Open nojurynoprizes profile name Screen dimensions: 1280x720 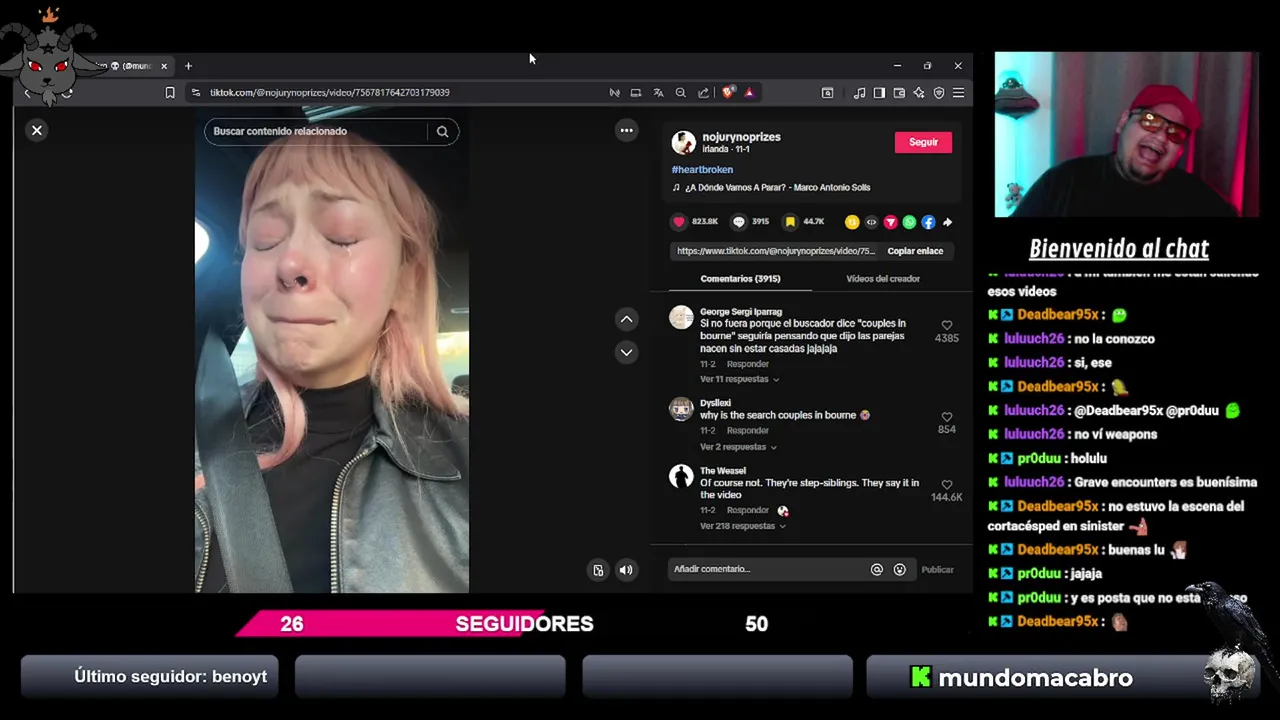(741, 137)
